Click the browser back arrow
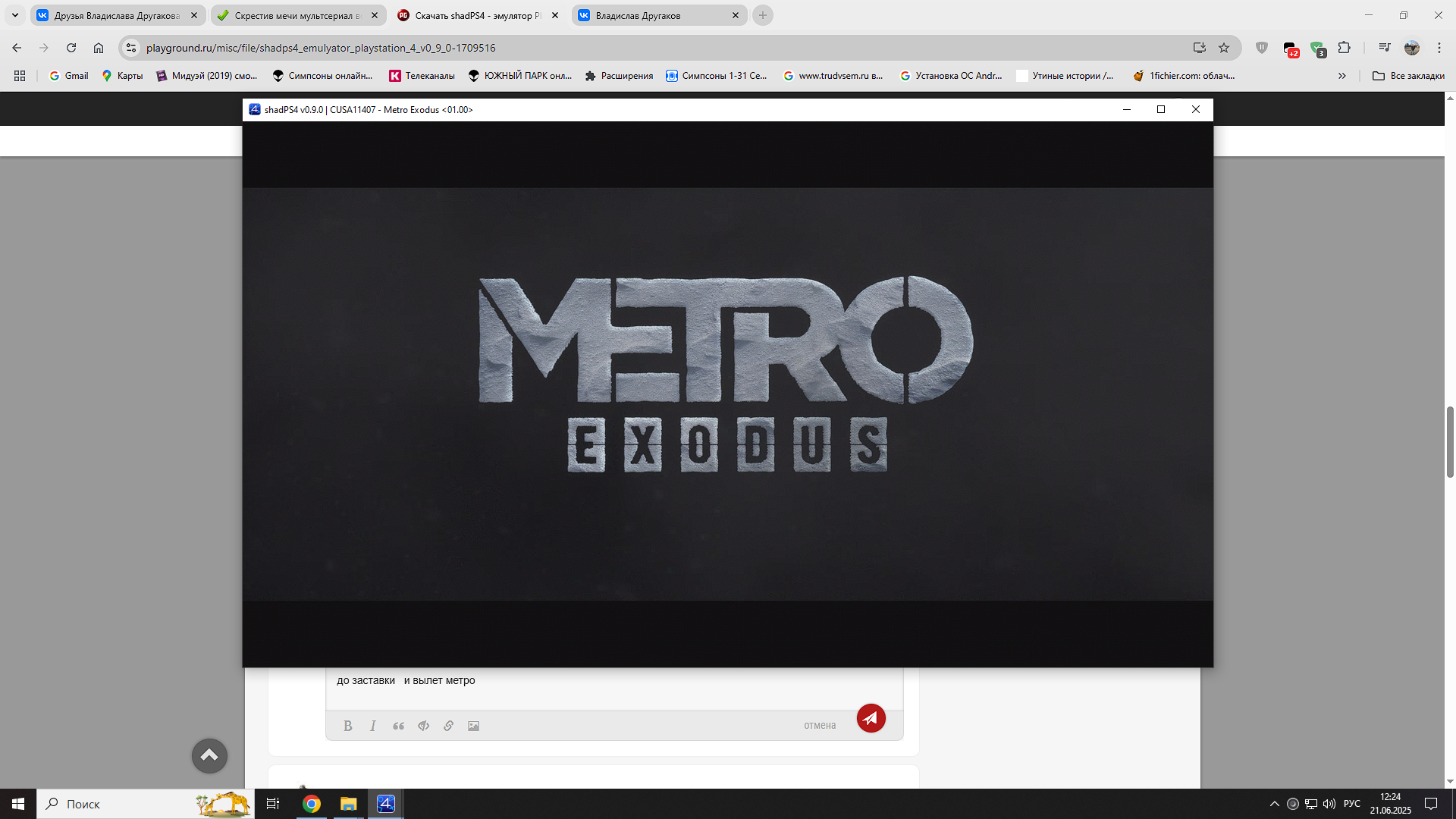 click(x=17, y=48)
